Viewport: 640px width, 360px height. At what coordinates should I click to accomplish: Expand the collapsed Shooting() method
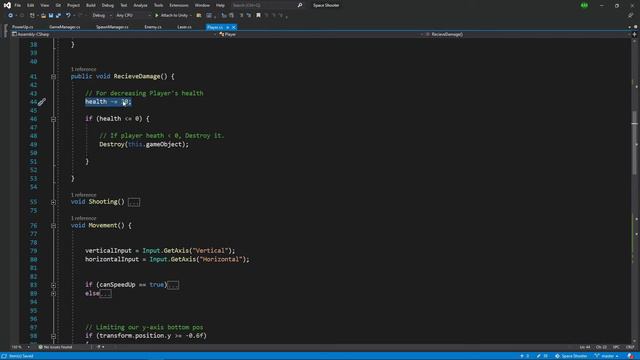click(53, 202)
